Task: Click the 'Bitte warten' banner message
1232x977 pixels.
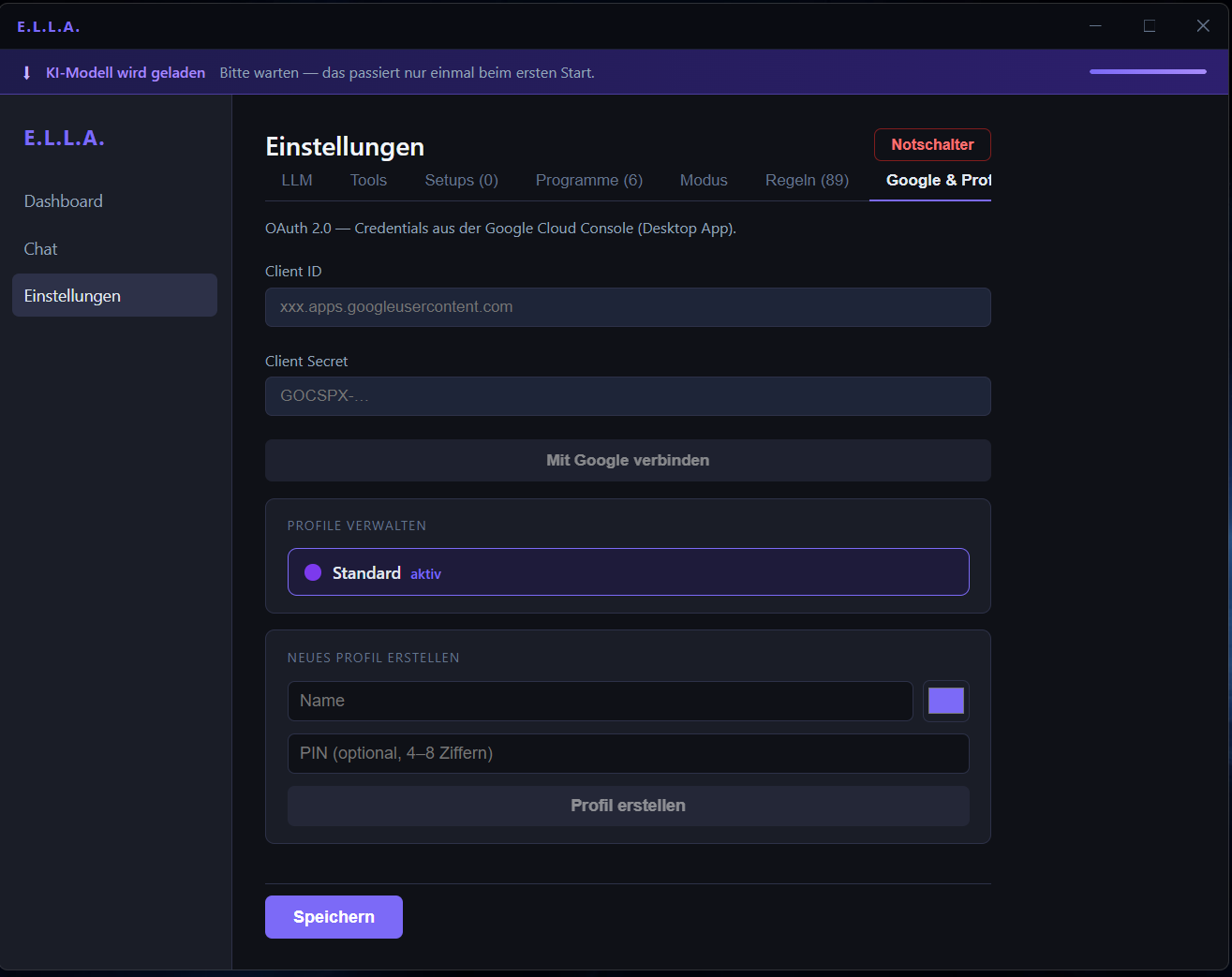Action: [407, 73]
